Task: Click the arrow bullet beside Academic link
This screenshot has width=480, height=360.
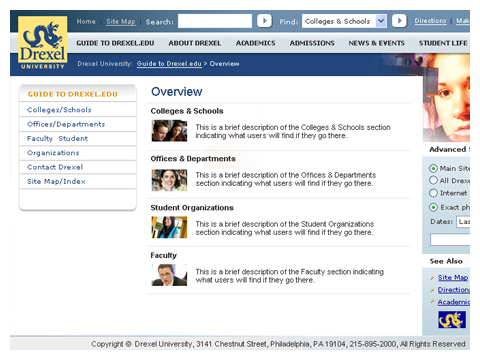Action: point(432,301)
